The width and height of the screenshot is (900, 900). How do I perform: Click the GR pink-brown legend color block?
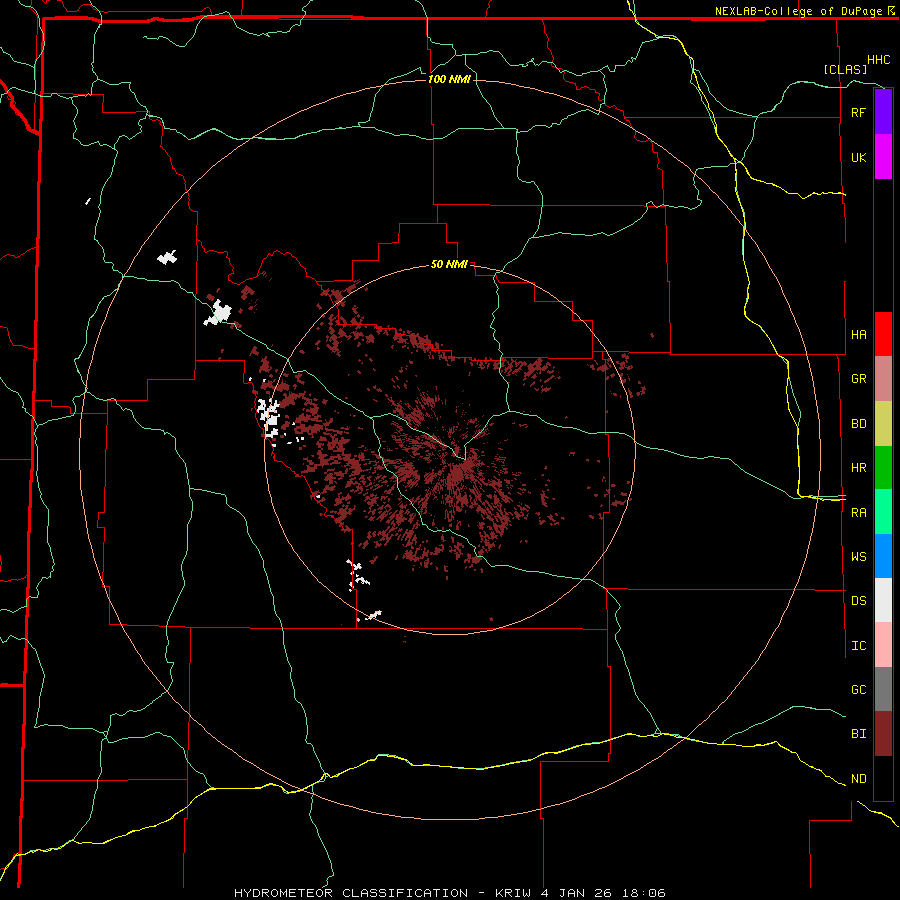883,379
